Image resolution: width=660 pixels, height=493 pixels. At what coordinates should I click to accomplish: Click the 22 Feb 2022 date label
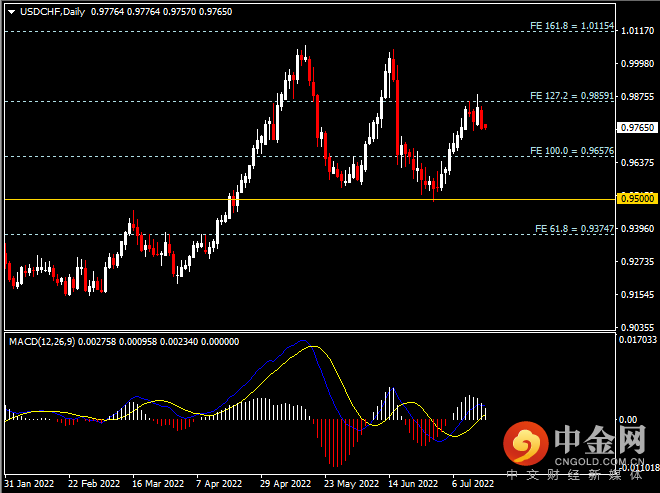[94, 483]
